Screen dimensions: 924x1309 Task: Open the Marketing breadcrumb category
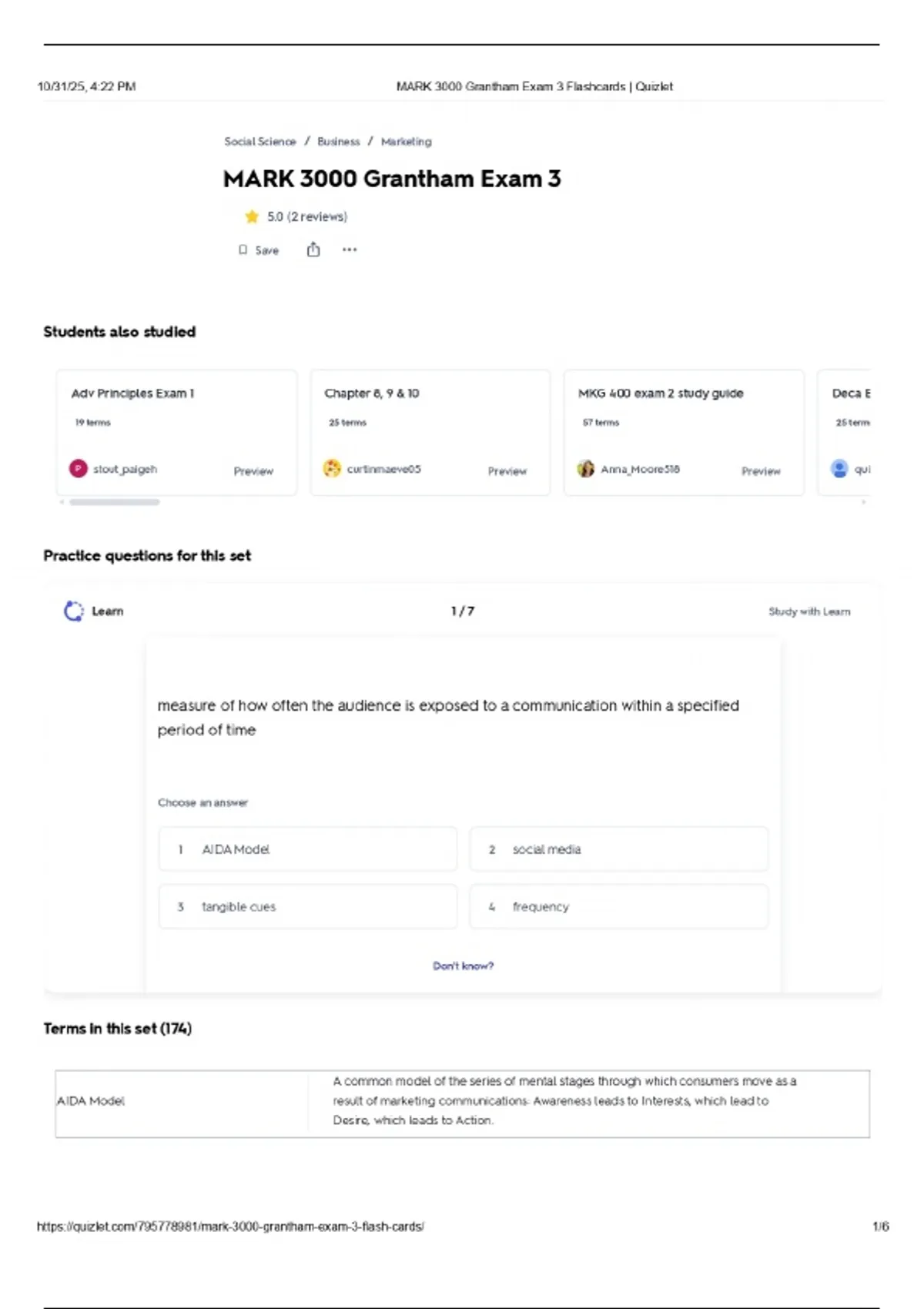pos(407,142)
